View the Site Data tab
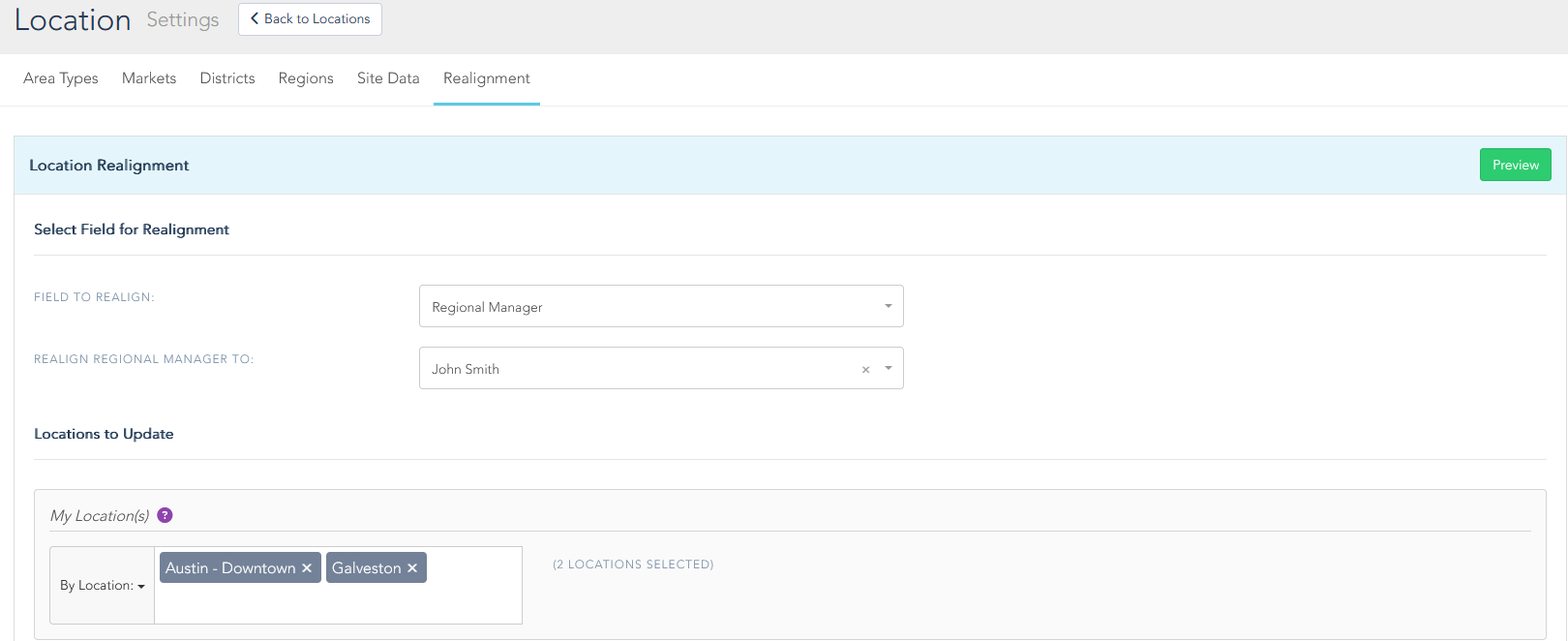The width and height of the screenshot is (1568, 641). (x=388, y=78)
